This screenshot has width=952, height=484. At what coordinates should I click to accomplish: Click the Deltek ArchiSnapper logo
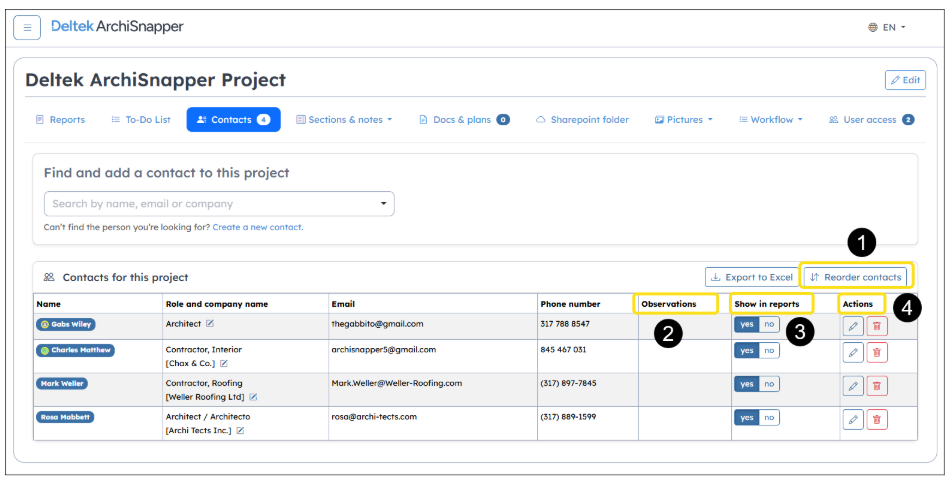click(x=117, y=27)
